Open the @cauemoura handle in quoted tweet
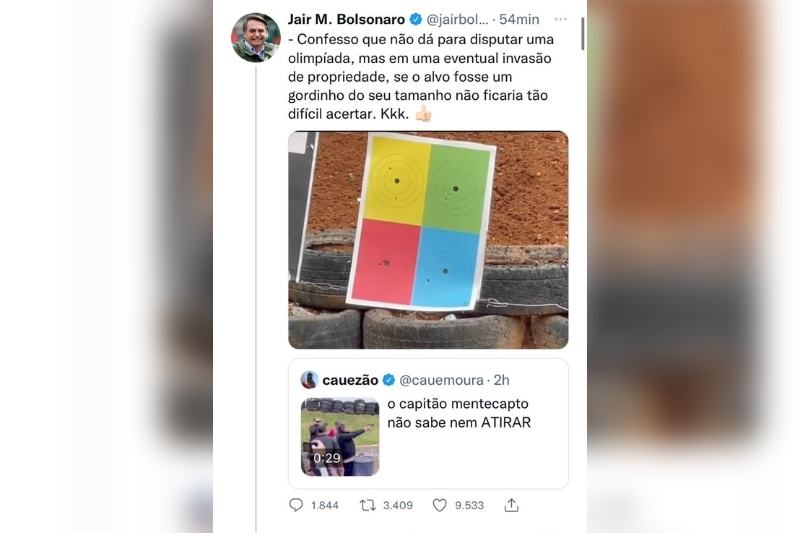Image resolution: width=800 pixels, height=533 pixels. (x=441, y=380)
